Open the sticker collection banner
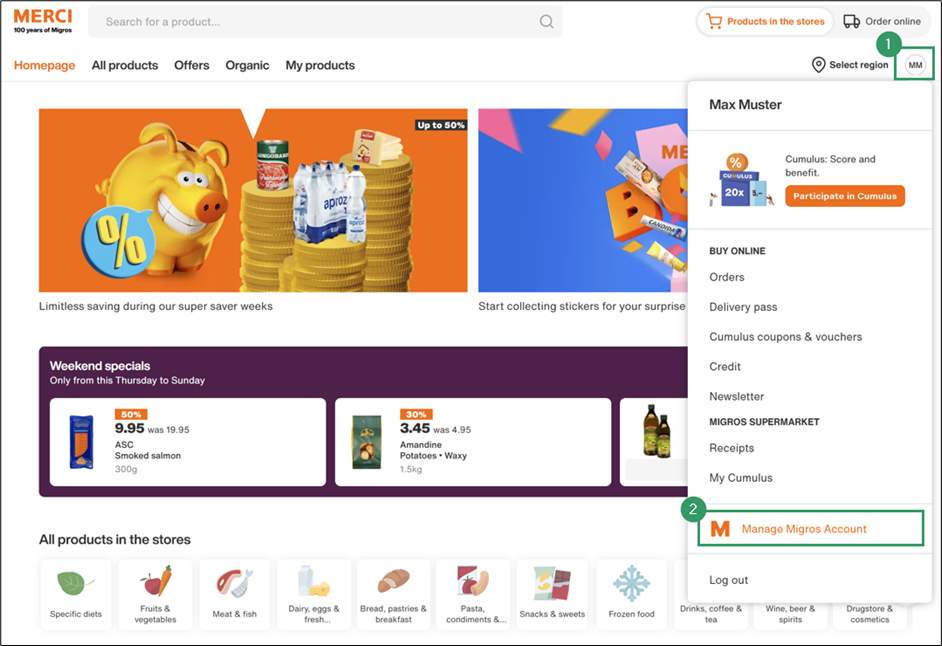Screen dimensions: 942x646 coord(583,200)
